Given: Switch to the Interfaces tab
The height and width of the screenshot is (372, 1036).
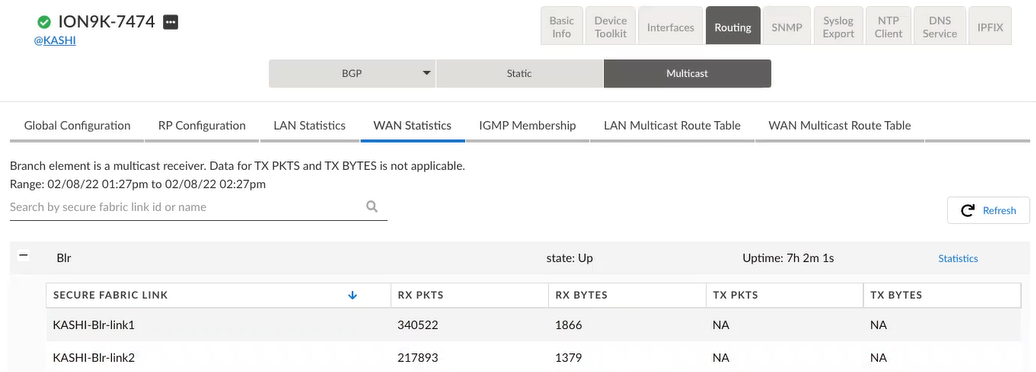Looking at the screenshot, I should coord(671,27).
